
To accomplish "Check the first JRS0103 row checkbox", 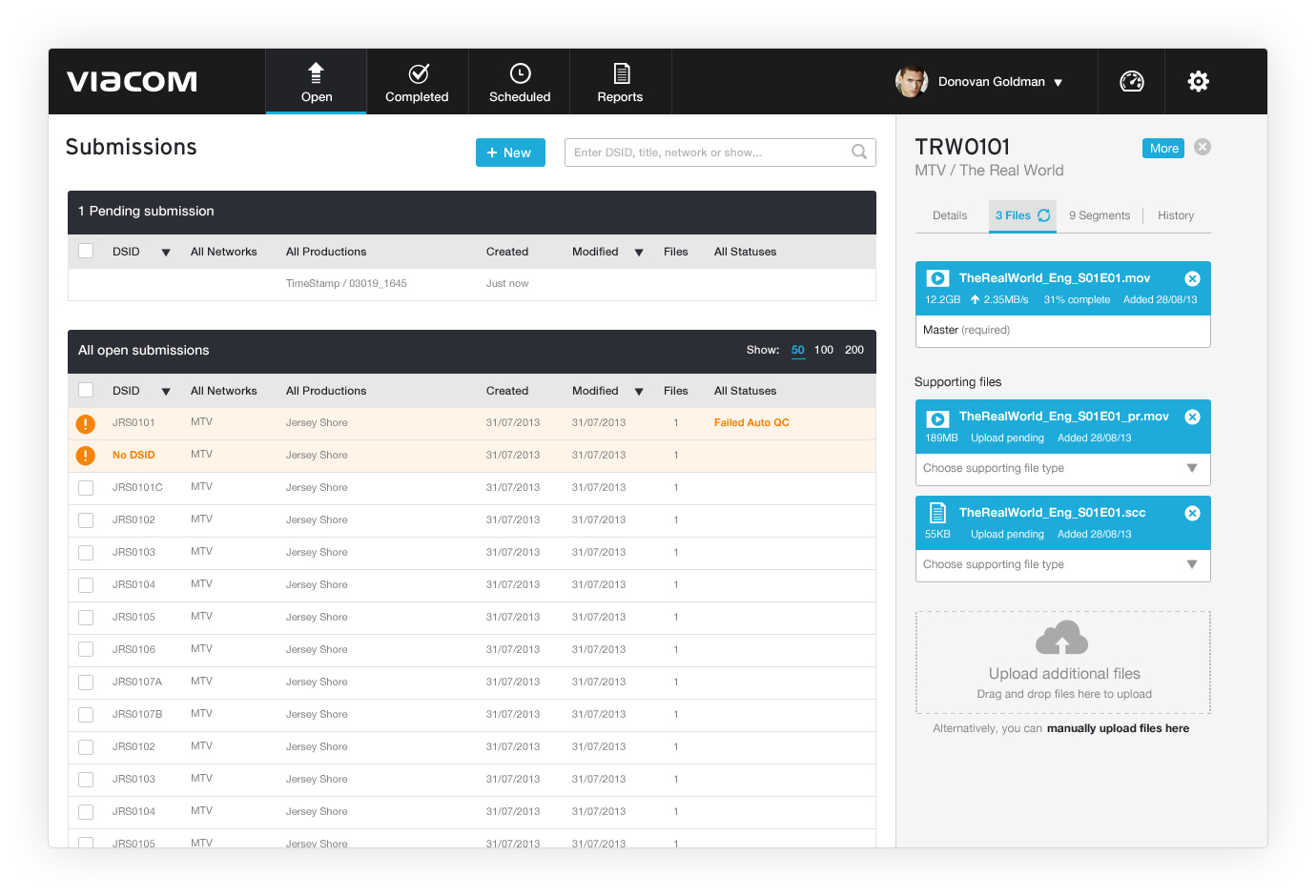I will pyautogui.click(x=86, y=553).
